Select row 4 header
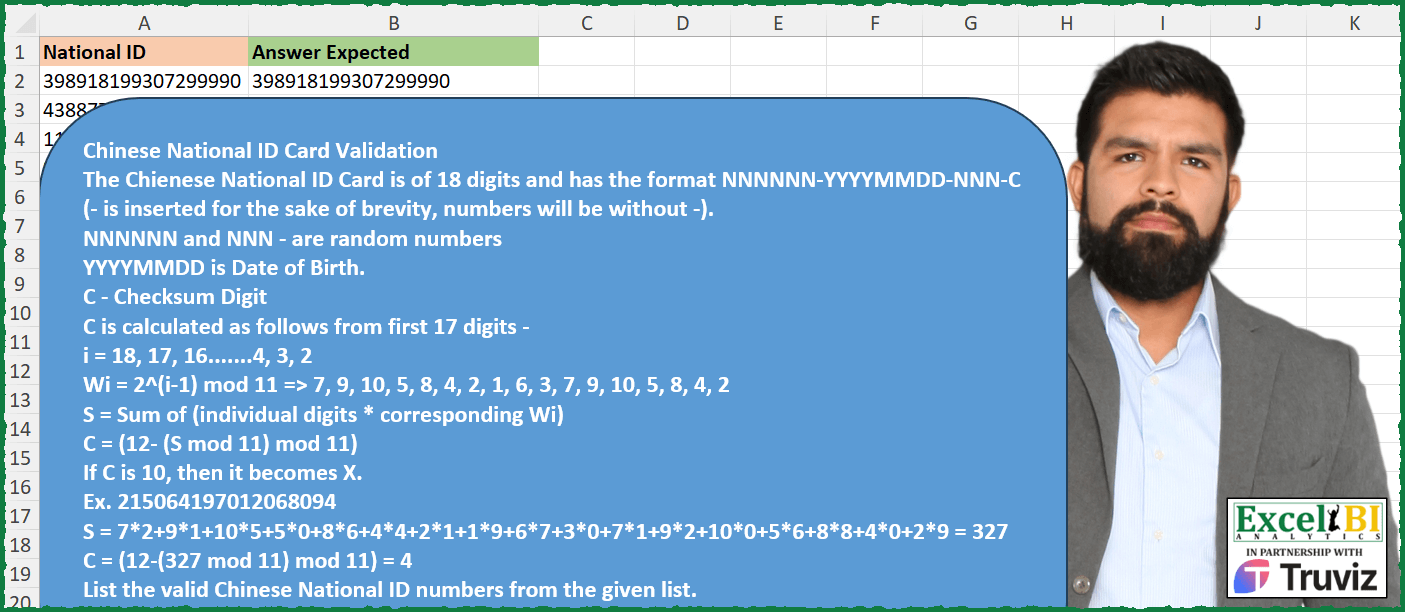 click(22, 138)
